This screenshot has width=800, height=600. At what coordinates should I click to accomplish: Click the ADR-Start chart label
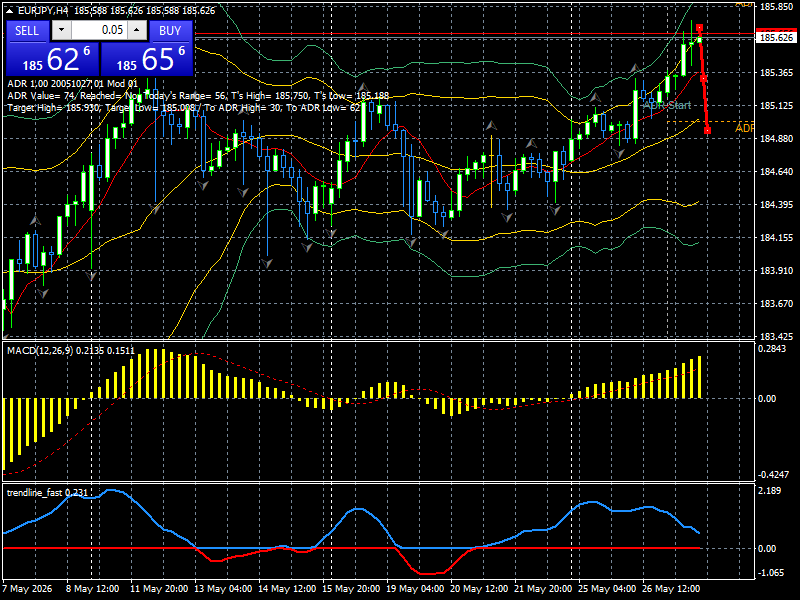click(667, 105)
